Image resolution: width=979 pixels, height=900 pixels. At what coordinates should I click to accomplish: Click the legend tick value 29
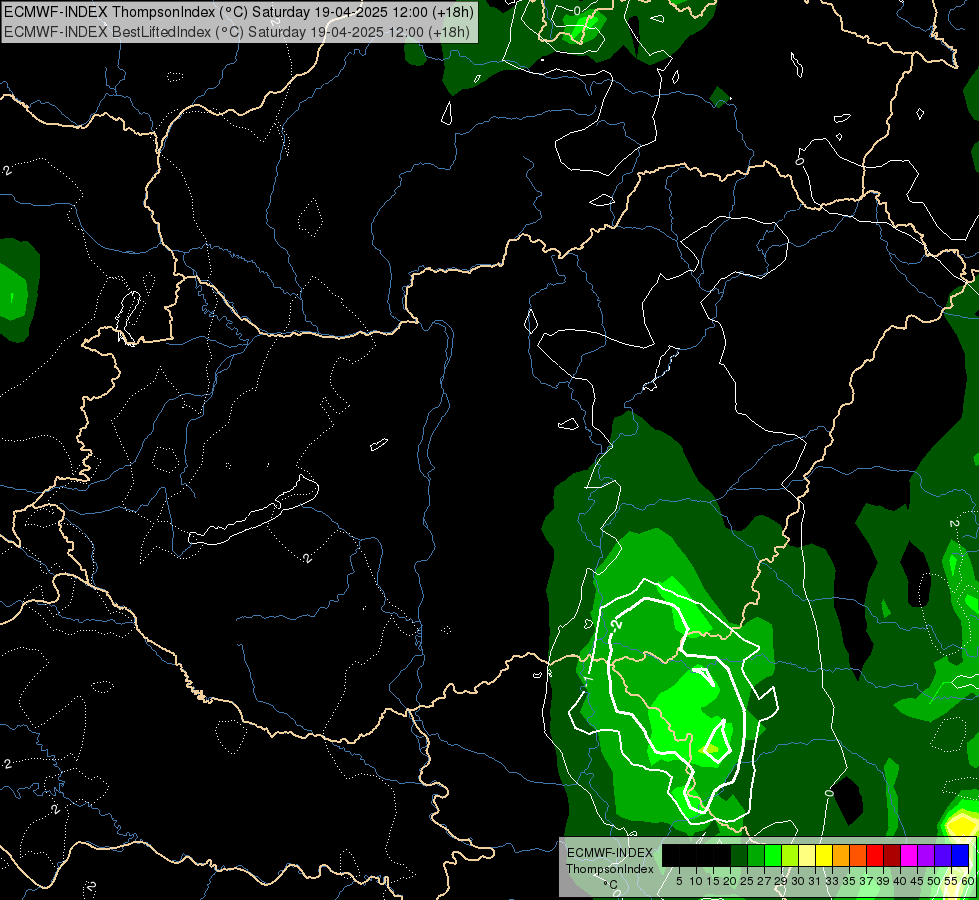click(782, 881)
